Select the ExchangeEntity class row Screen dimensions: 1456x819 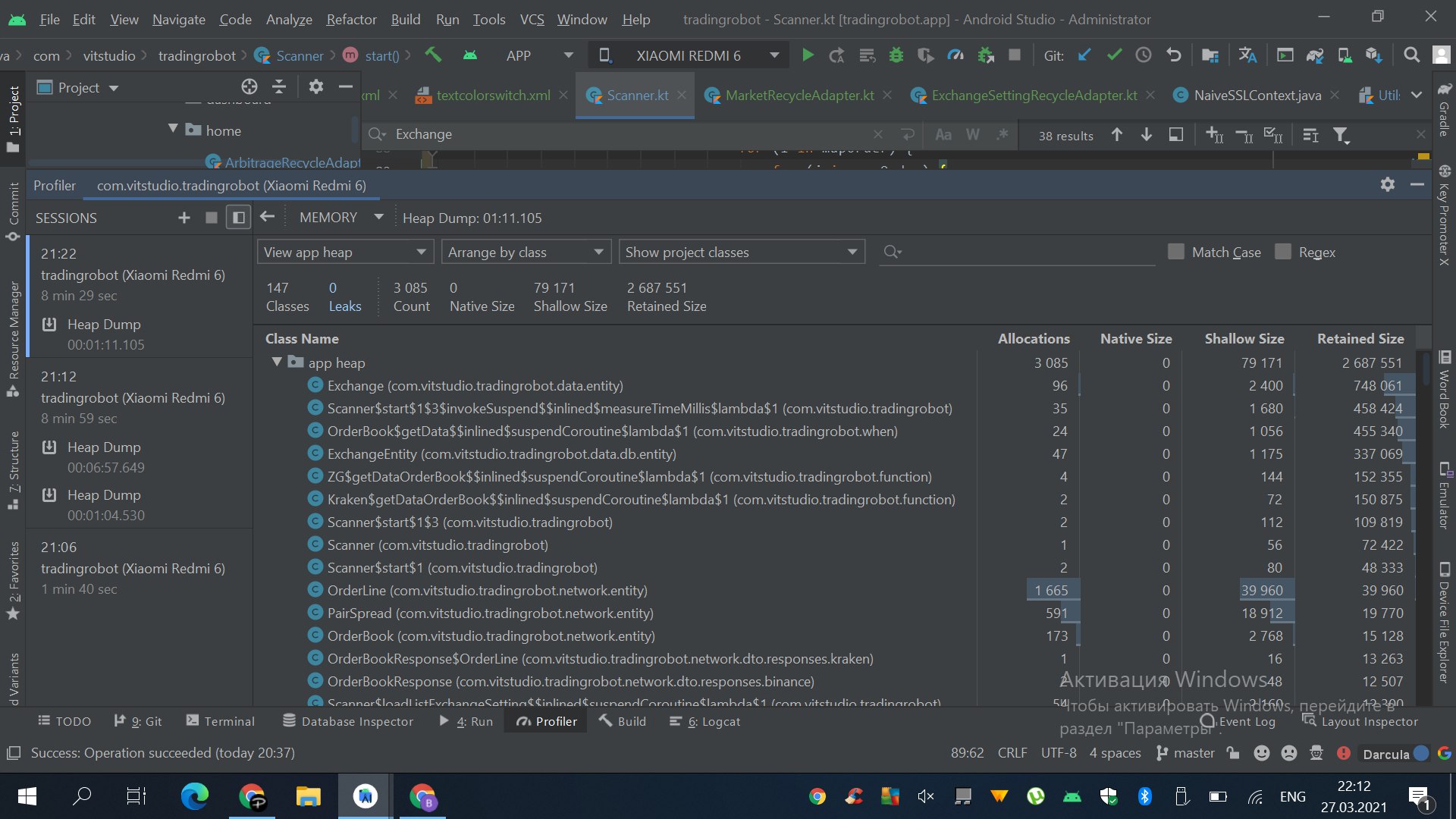(836, 454)
